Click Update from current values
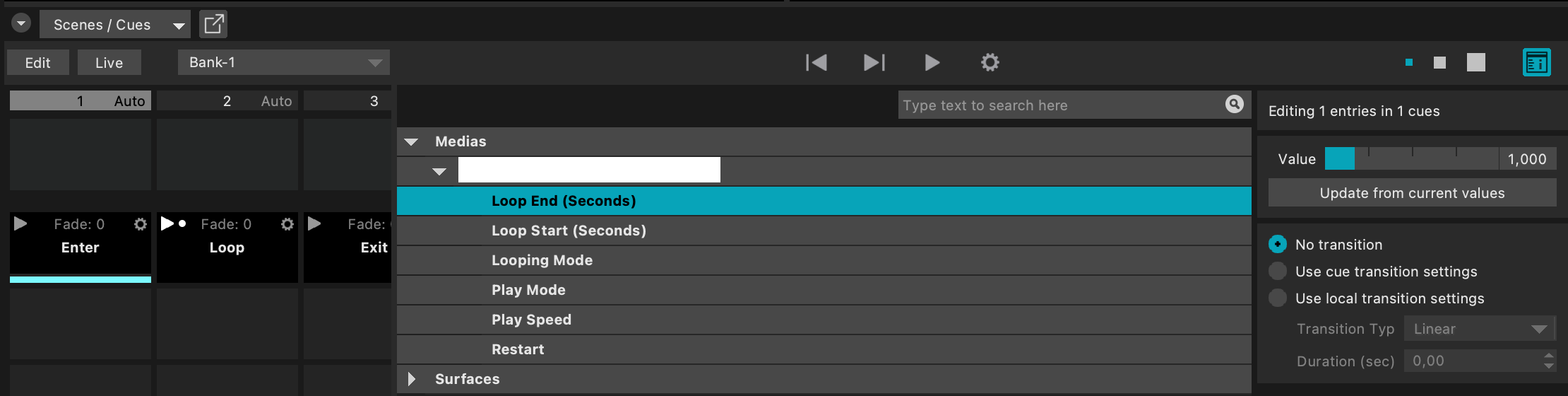Image resolution: width=1568 pixels, height=396 pixels. (1412, 193)
